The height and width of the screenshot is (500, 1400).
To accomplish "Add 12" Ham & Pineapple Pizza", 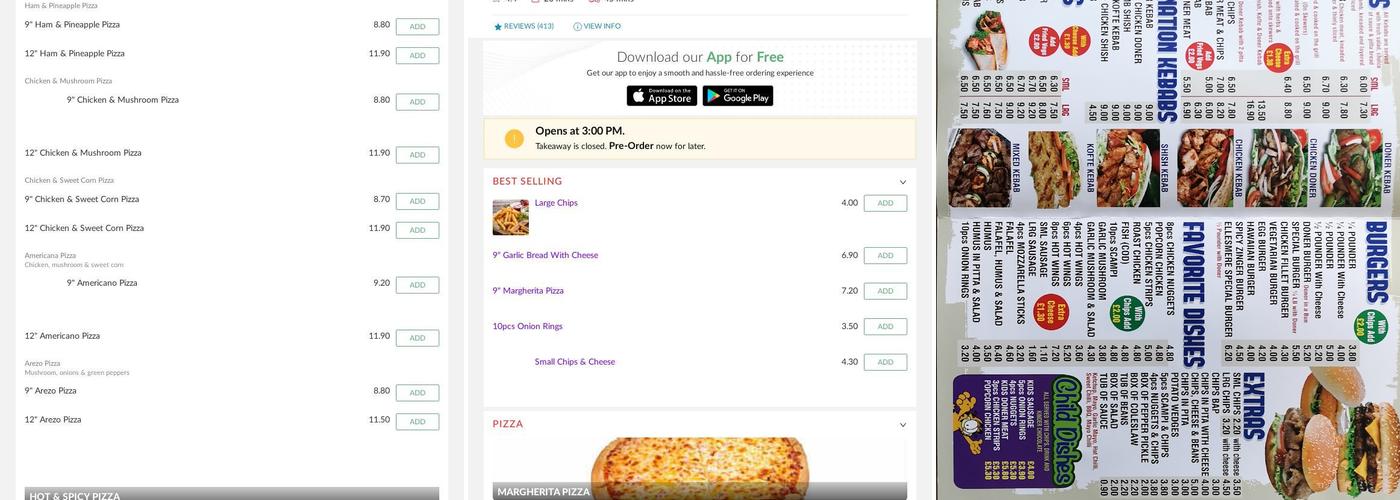I will tap(417, 55).
